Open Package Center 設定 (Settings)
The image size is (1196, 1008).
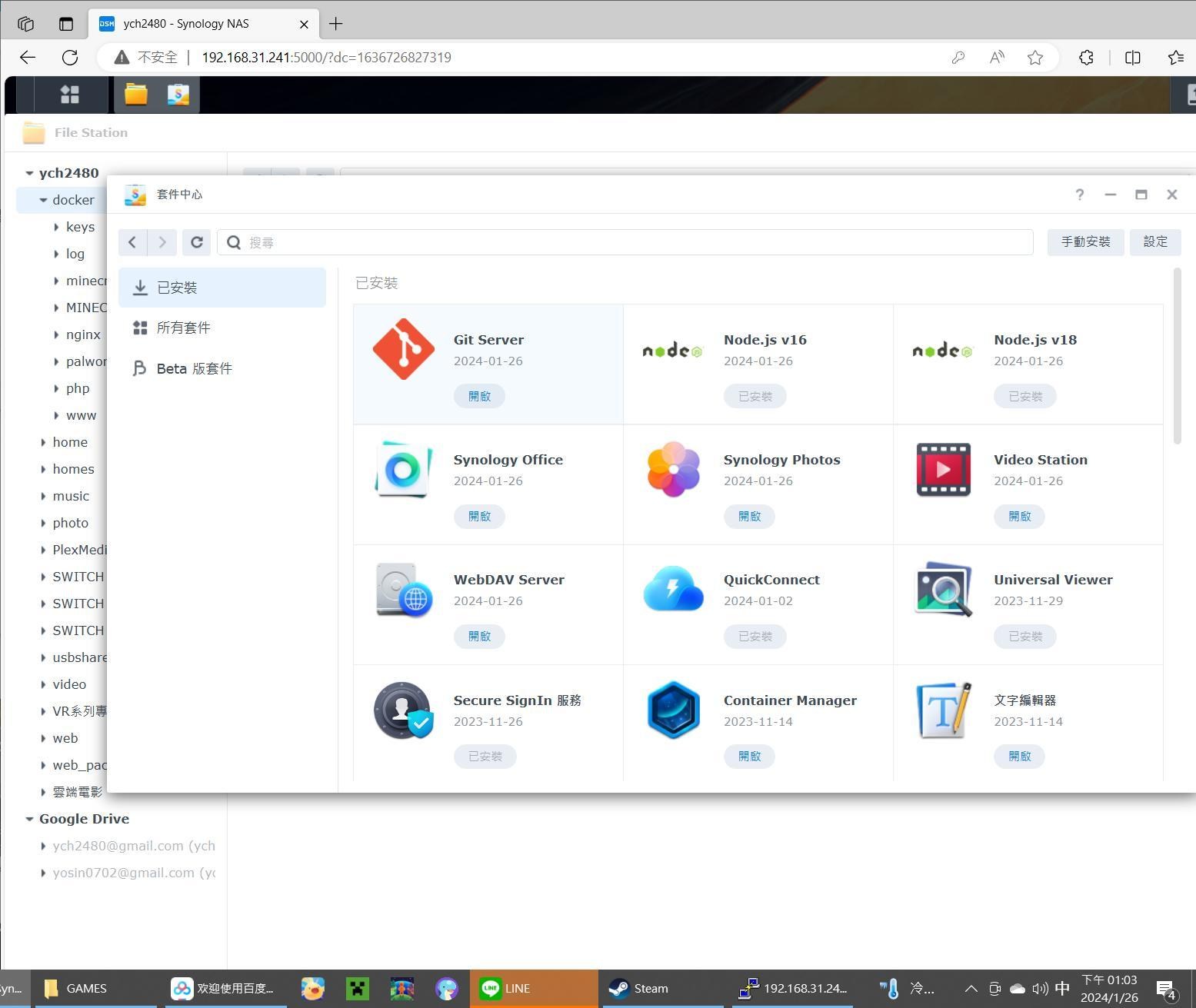pos(1155,242)
